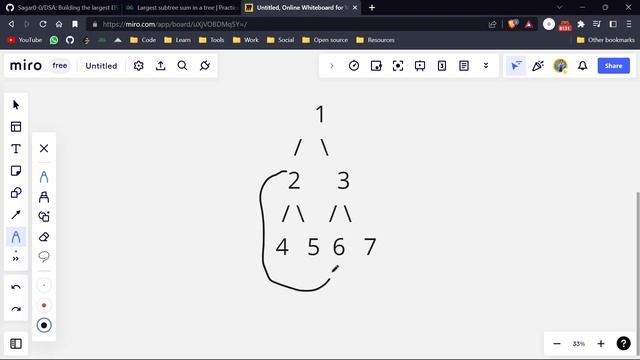This screenshot has height=360, width=640.
Task: Reload the page
Action: pos(42,24)
